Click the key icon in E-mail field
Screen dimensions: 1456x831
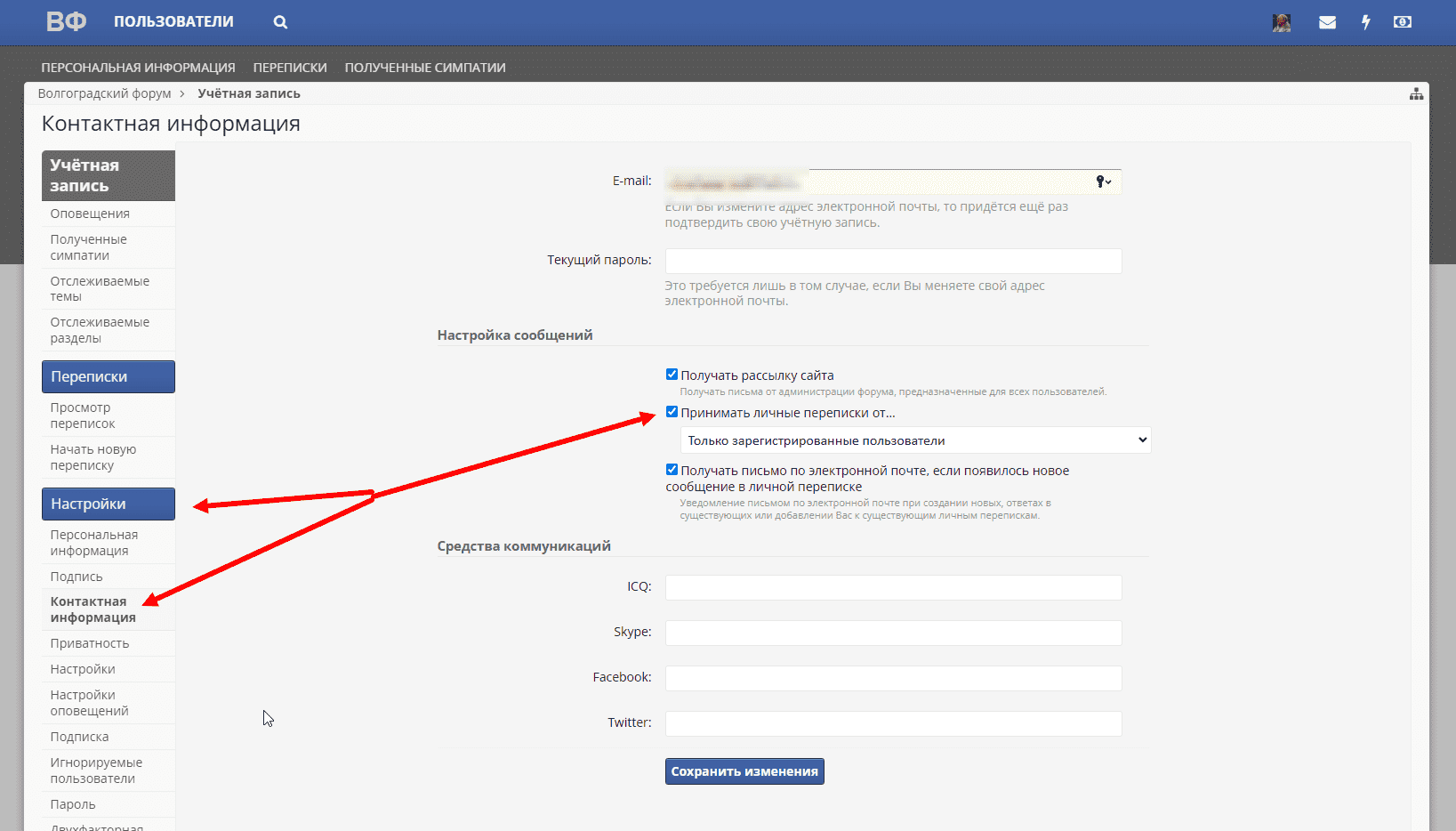pyautogui.click(x=1103, y=182)
